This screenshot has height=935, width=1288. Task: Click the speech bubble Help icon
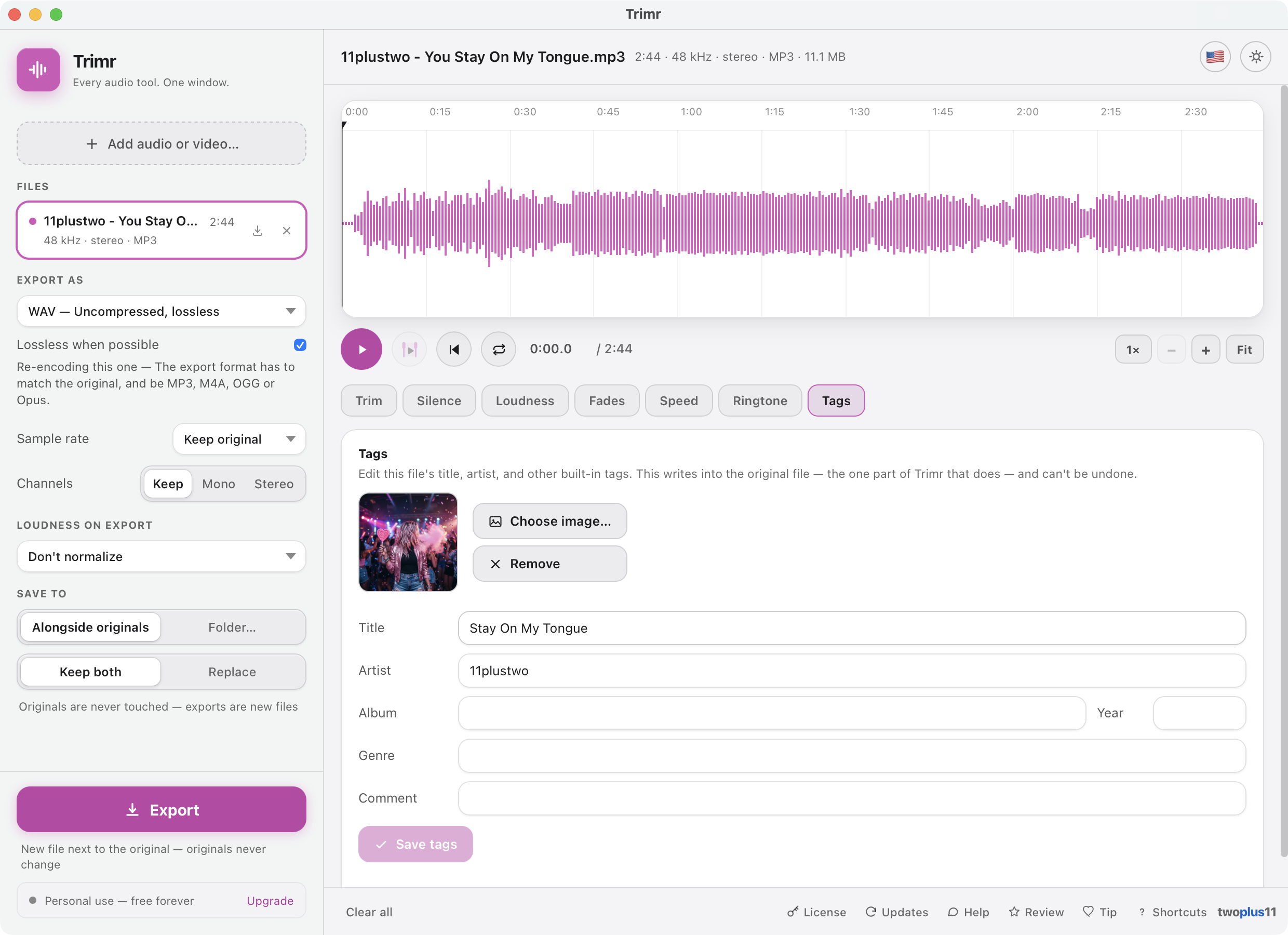pyautogui.click(x=953, y=912)
